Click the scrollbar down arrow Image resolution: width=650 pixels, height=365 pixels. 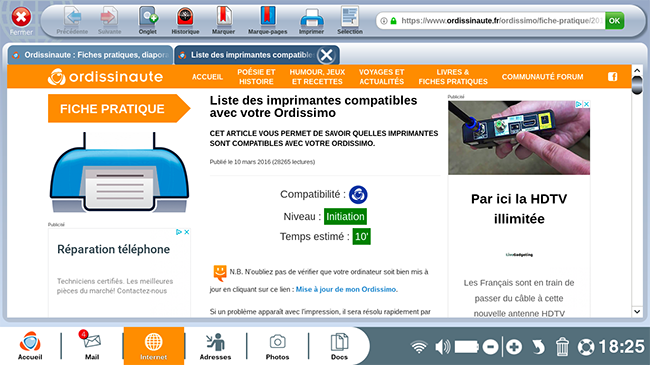click(637, 311)
